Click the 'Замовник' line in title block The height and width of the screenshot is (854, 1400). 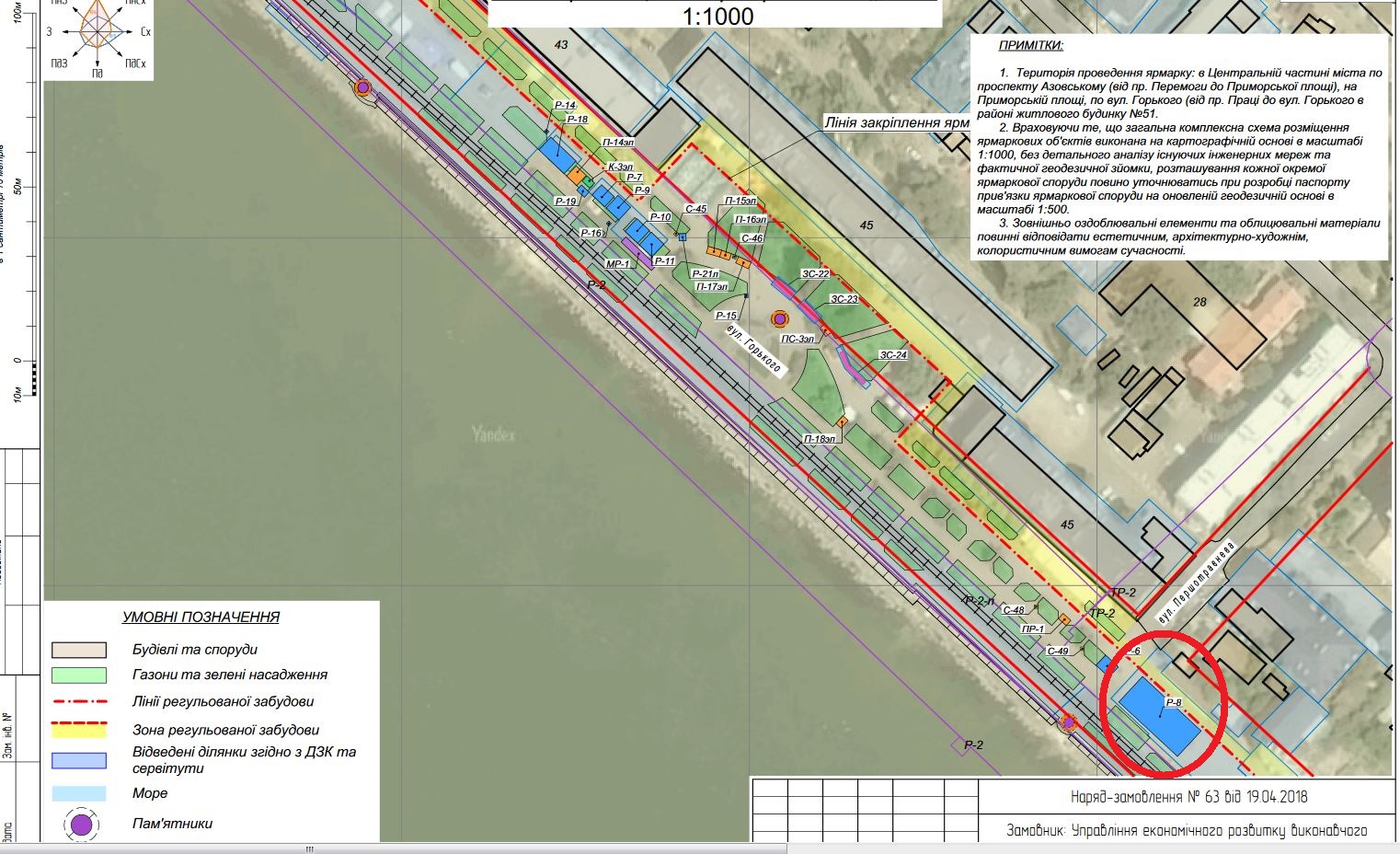click(x=1187, y=830)
